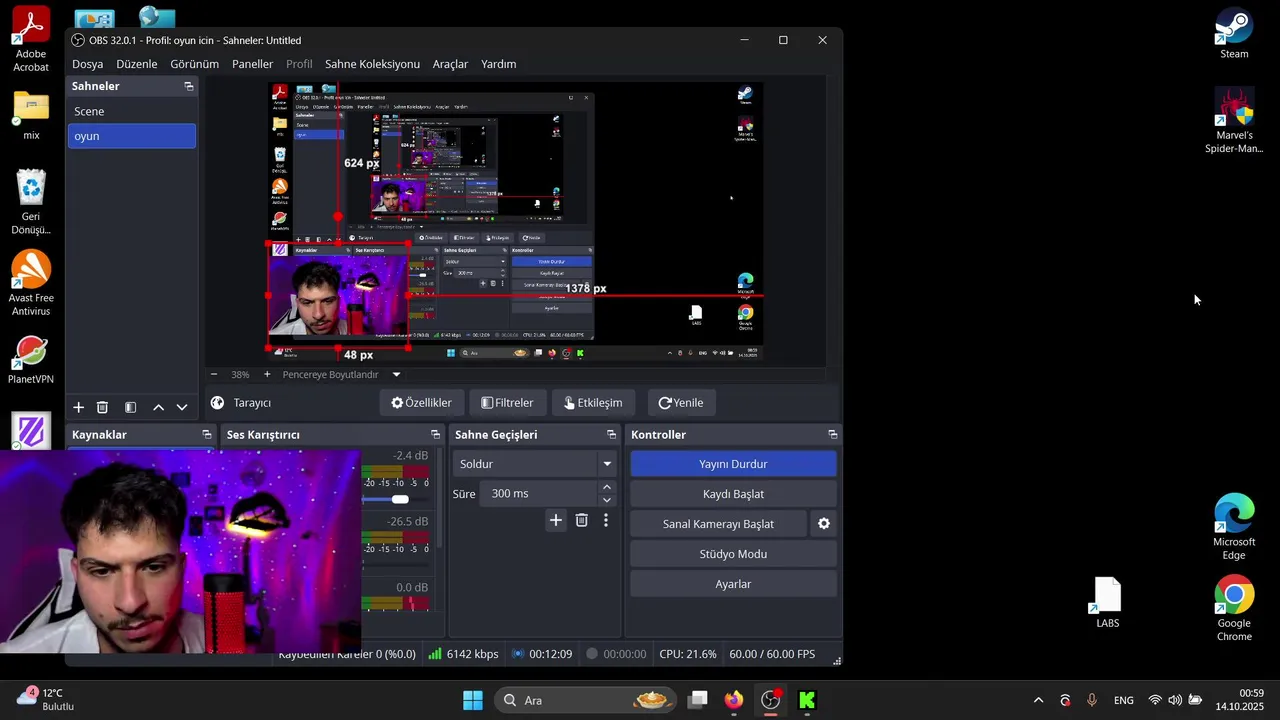The image size is (1280, 720).
Task: Zoom out preview with minus icon
Action: [x=214, y=375]
